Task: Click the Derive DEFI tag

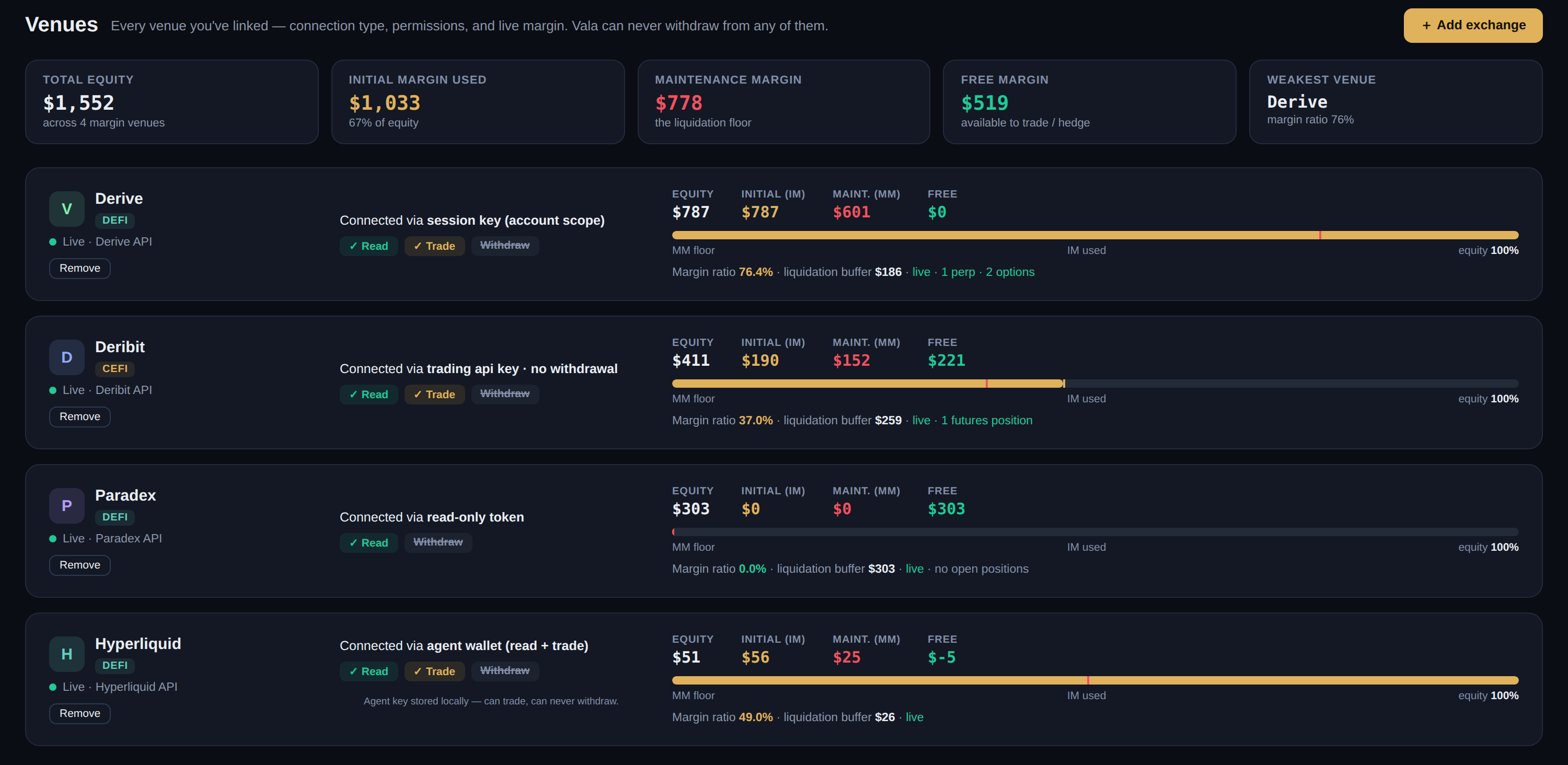Action: [114, 221]
